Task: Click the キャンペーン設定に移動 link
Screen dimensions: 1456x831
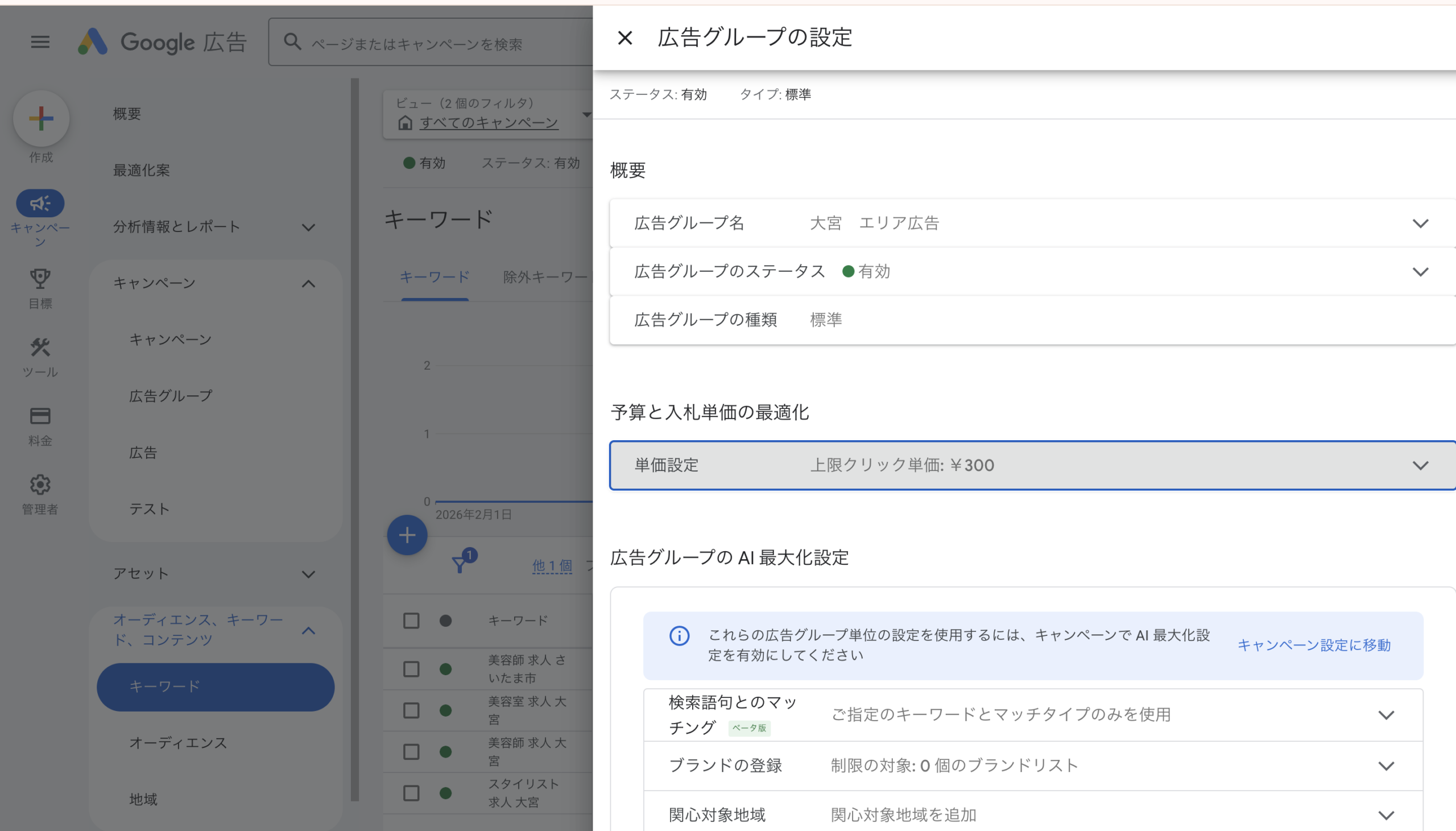Action: pyautogui.click(x=1313, y=645)
